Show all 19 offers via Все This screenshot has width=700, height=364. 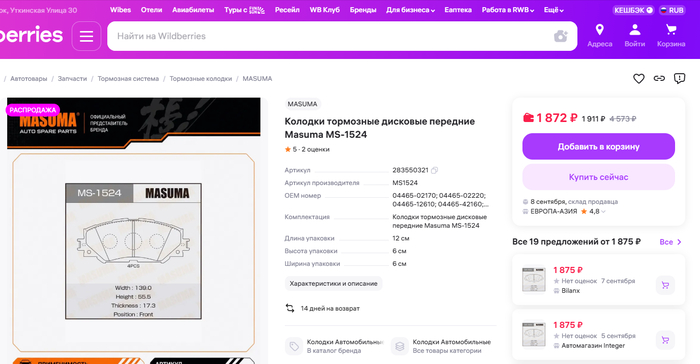point(671,242)
